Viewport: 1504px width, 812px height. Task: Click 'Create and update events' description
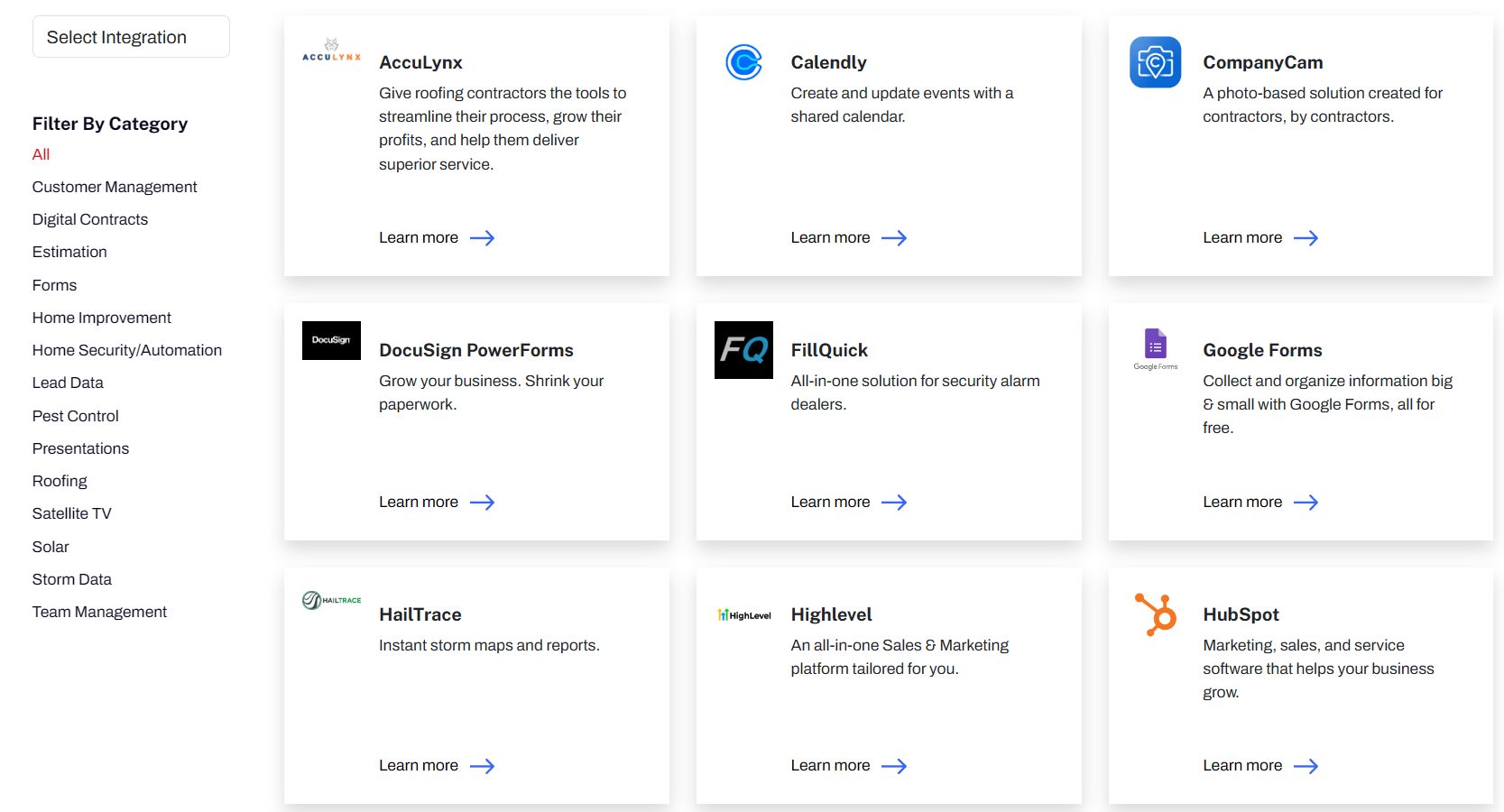901,105
